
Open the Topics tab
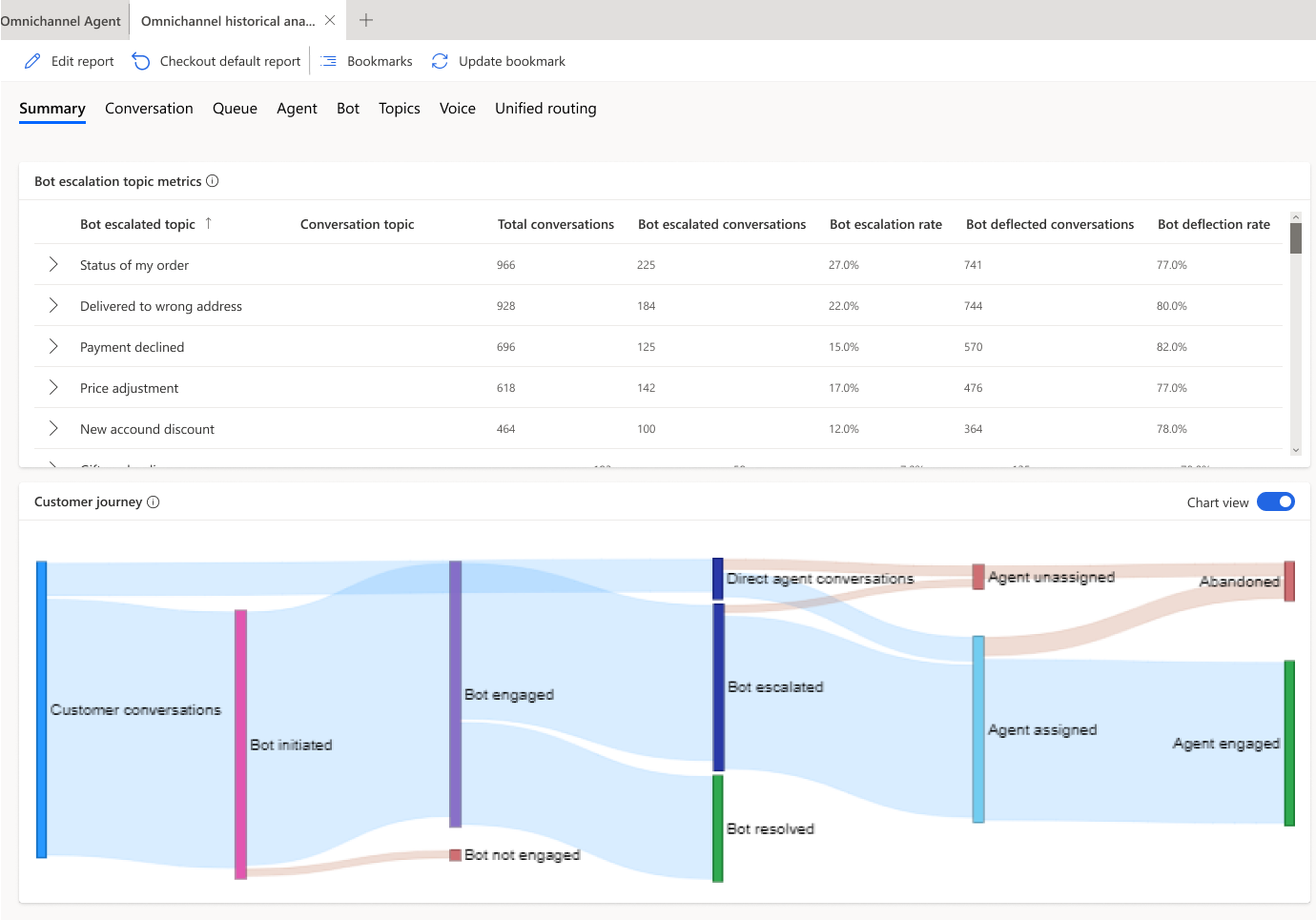coord(400,109)
